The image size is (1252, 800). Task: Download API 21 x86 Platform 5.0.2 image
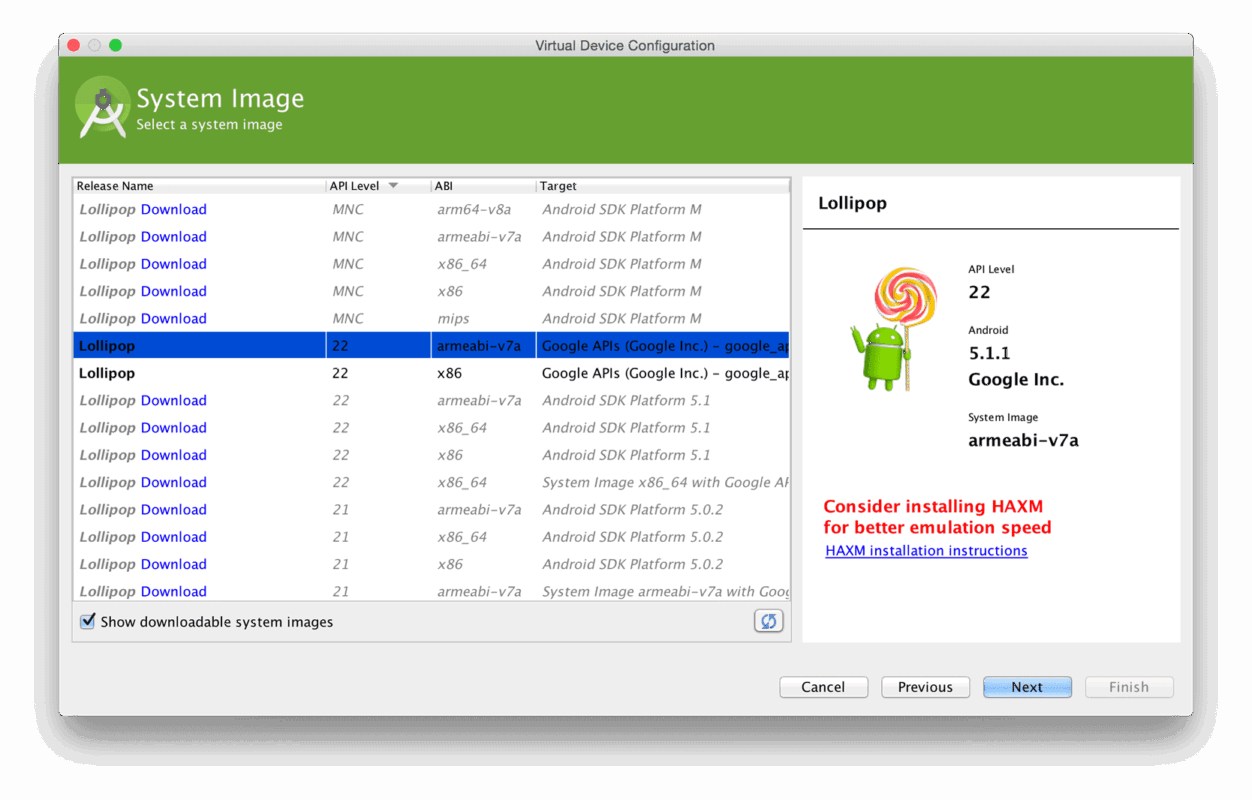[173, 564]
